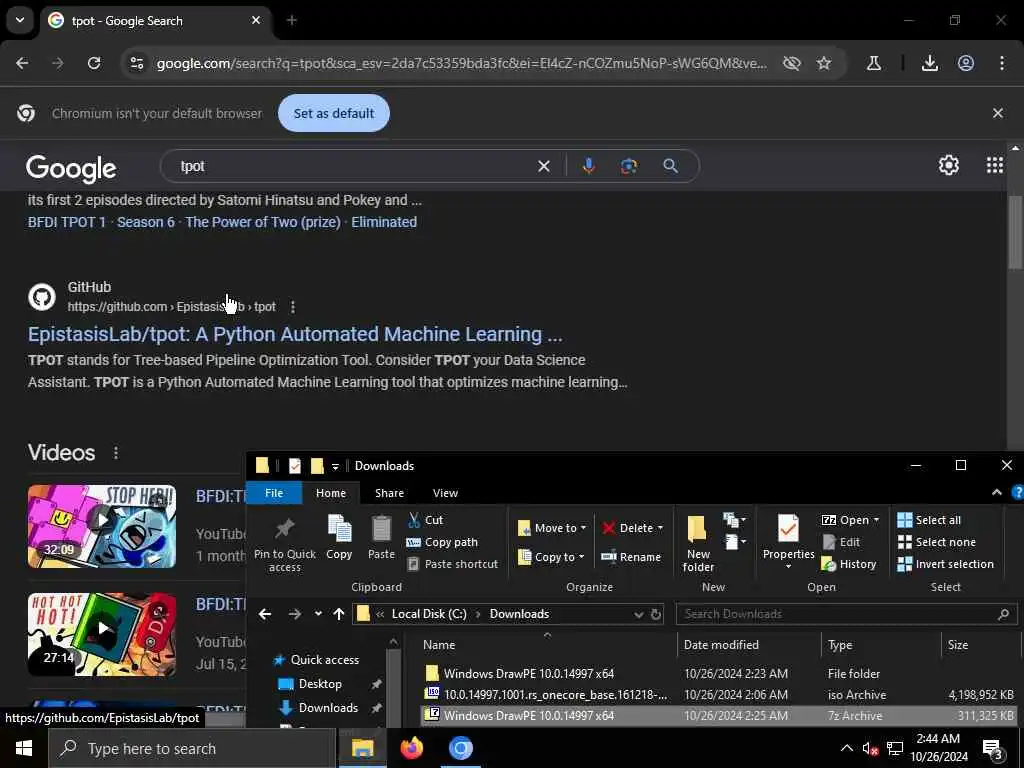Click Set as default button
This screenshot has width=1024, height=768.
click(x=334, y=113)
